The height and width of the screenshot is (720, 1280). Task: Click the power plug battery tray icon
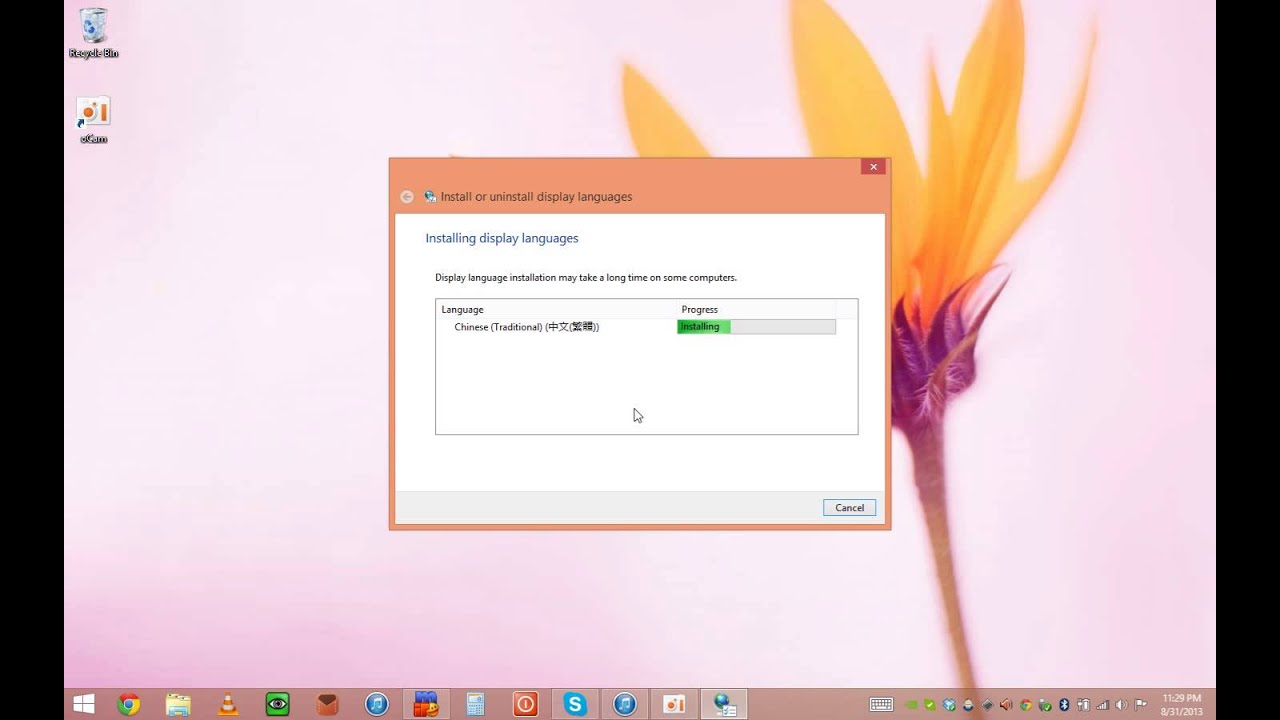[x=1083, y=704]
